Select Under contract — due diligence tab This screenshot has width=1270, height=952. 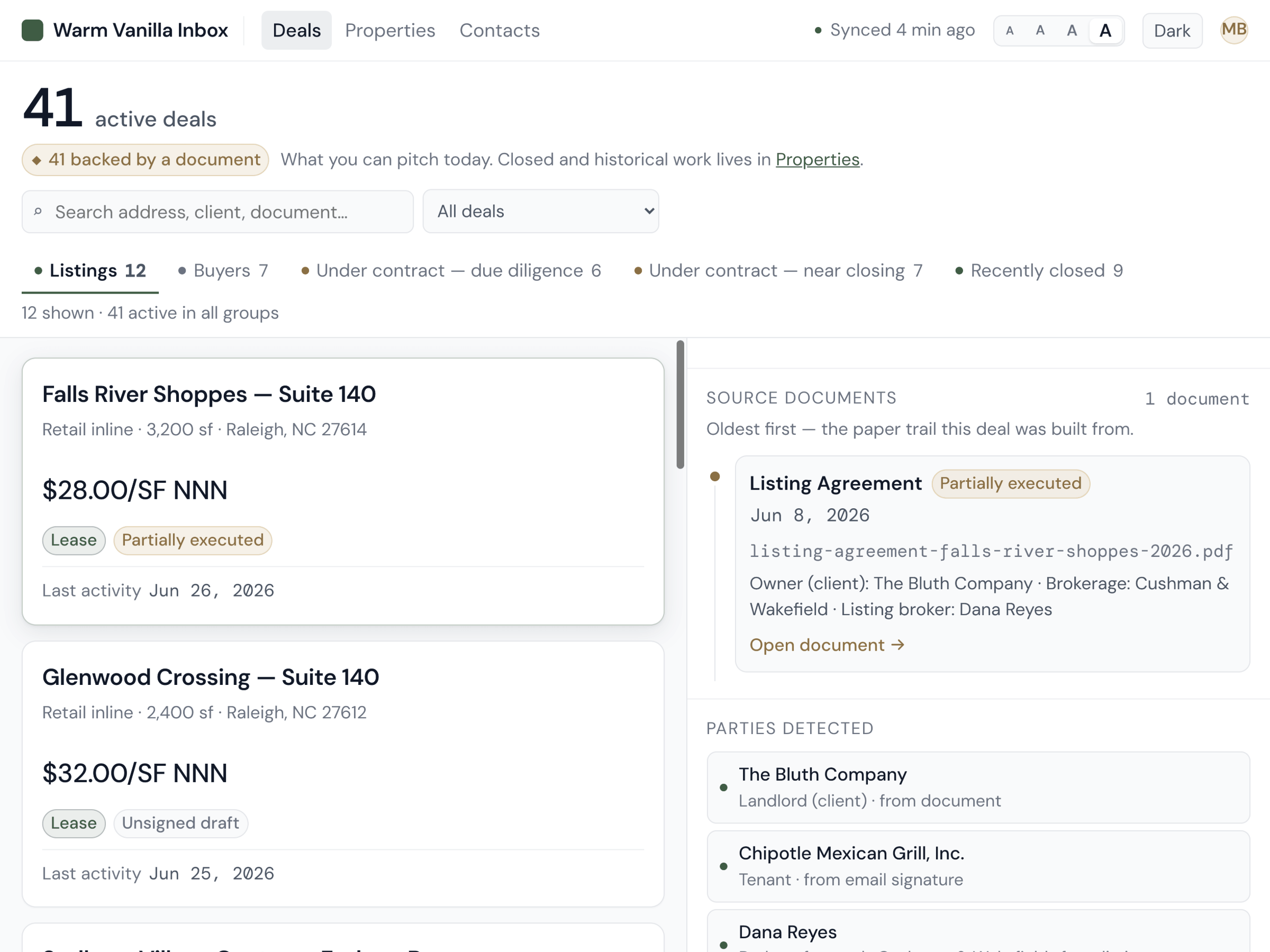[x=451, y=270]
